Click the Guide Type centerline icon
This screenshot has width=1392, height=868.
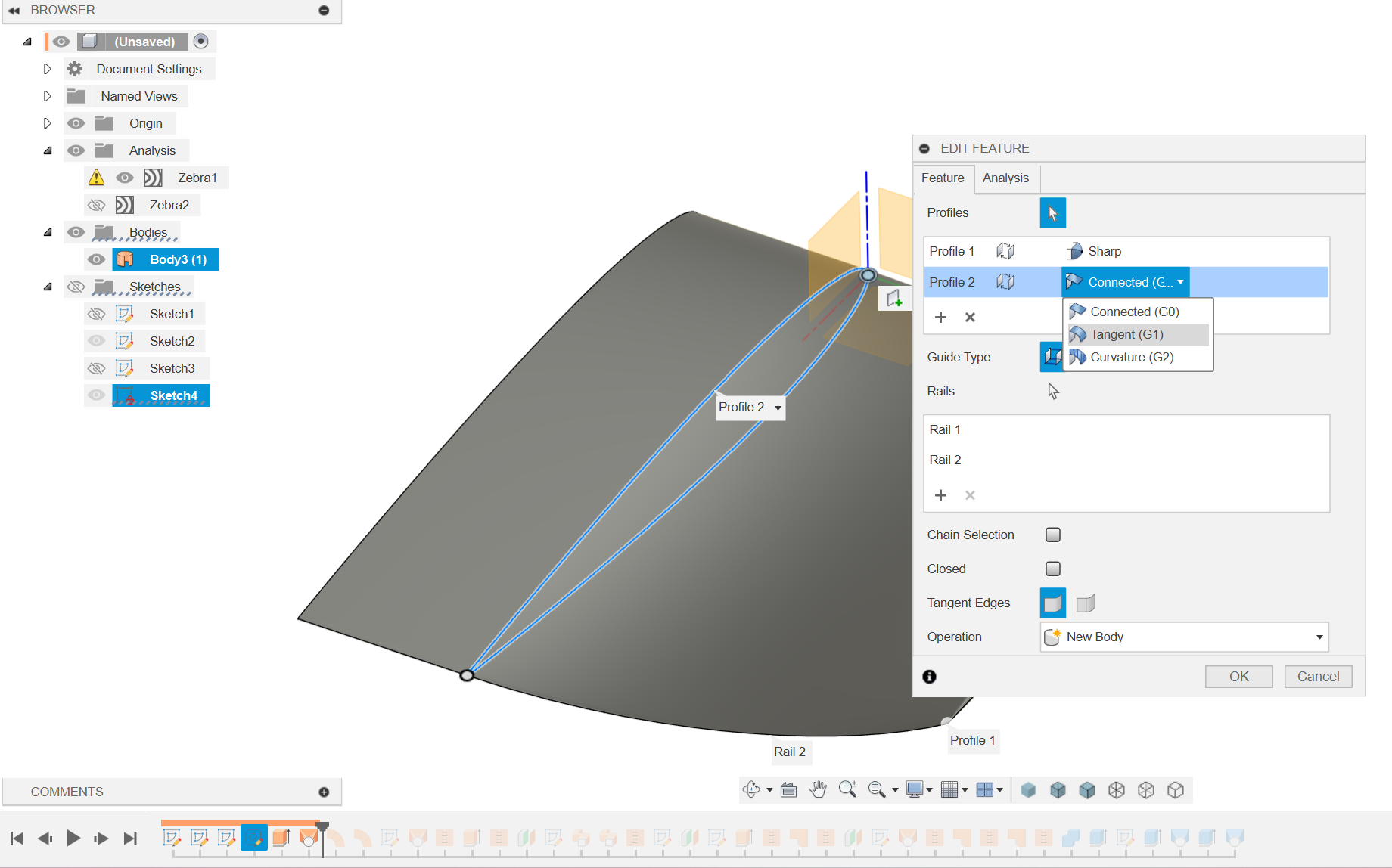tap(1052, 356)
